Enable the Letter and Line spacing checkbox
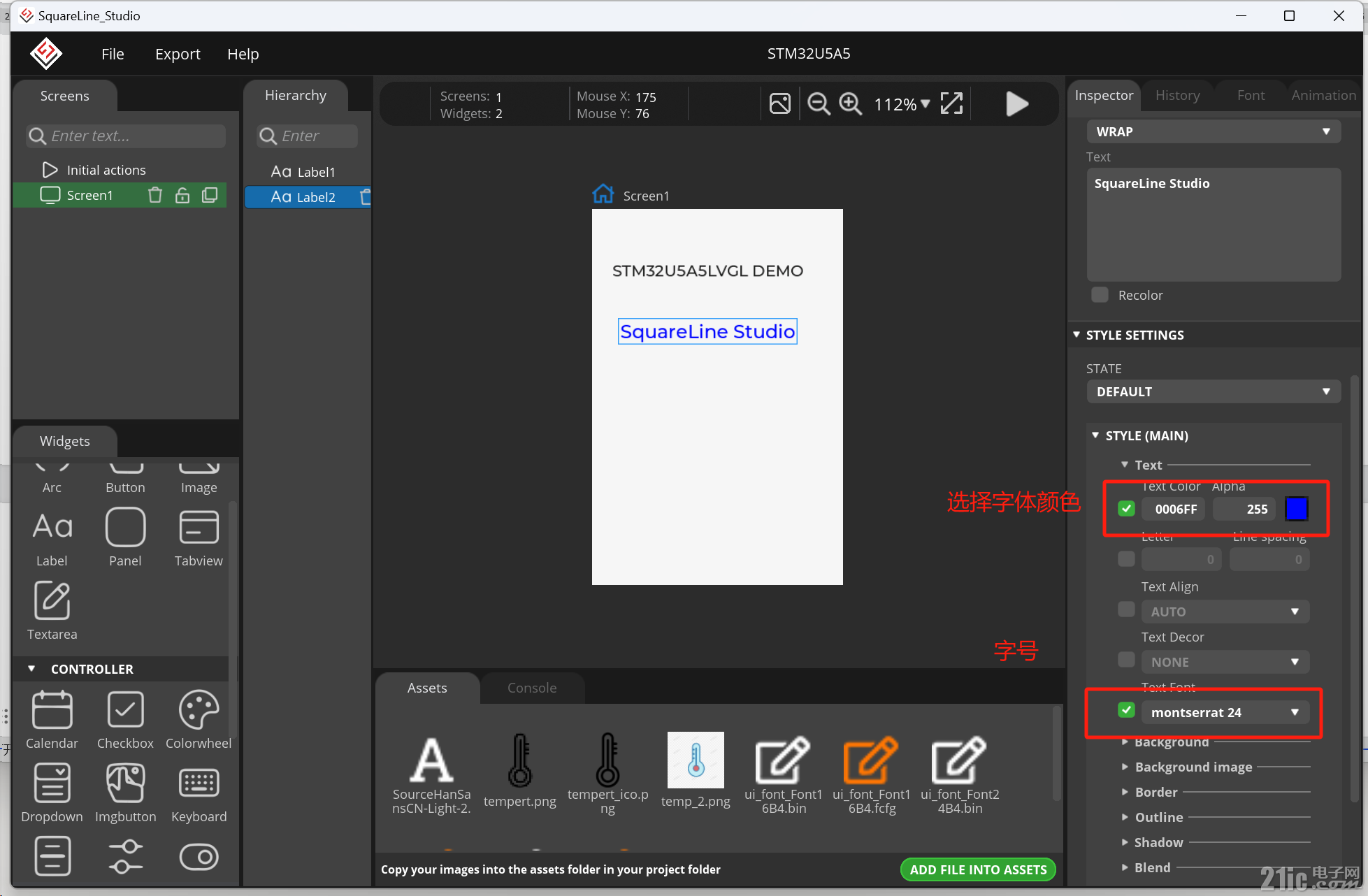 click(1126, 559)
